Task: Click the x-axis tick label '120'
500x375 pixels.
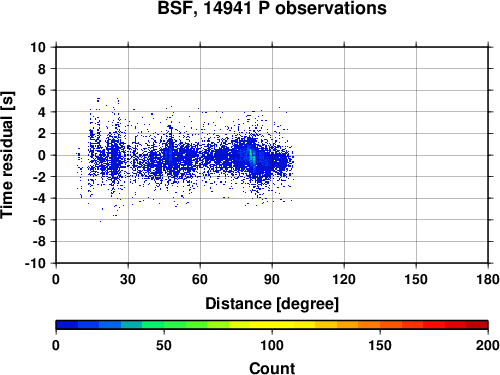Action: [x=344, y=279]
